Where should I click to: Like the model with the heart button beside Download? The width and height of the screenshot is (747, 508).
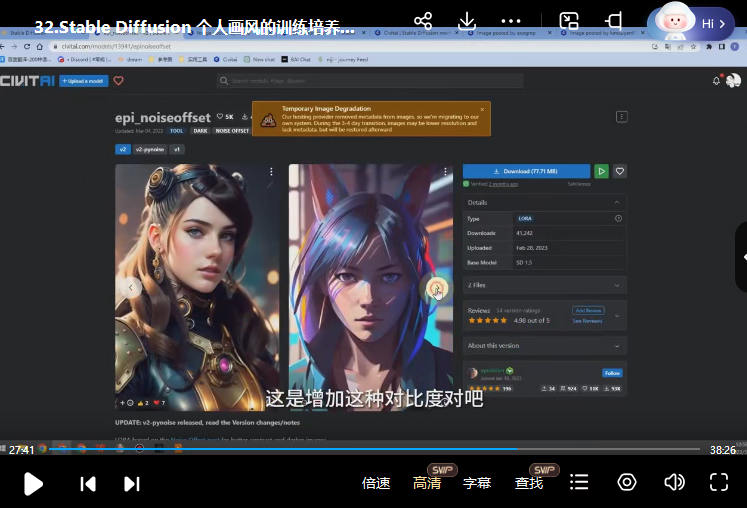point(619,171)
